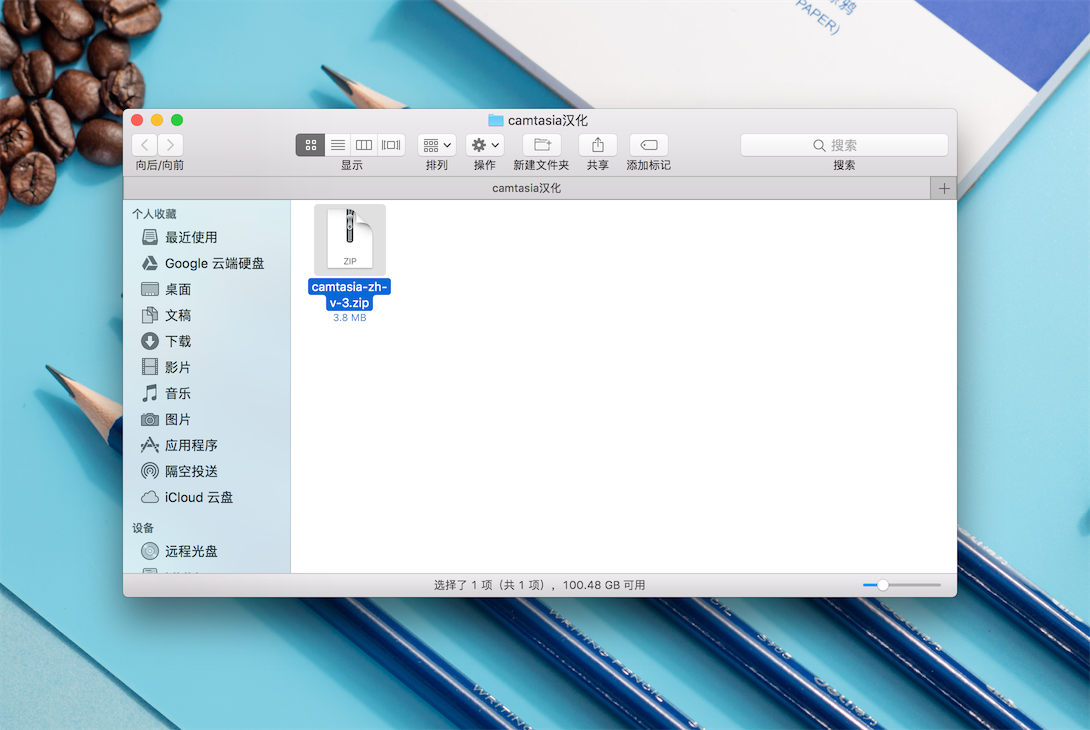The height and width of the screenshot is (730, 1090).
Task: Switch to column view
Action: (x=364, y=145)
